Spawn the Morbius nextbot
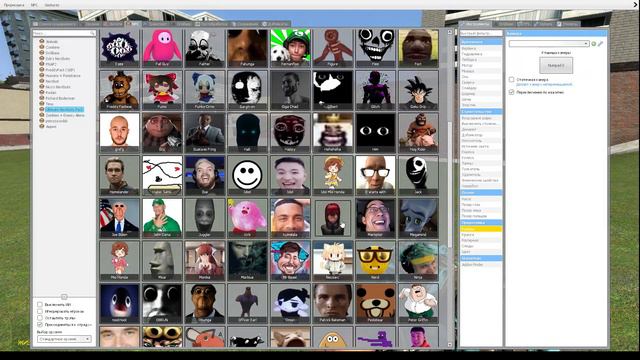The image size is (640, 360). coord(247,260)
